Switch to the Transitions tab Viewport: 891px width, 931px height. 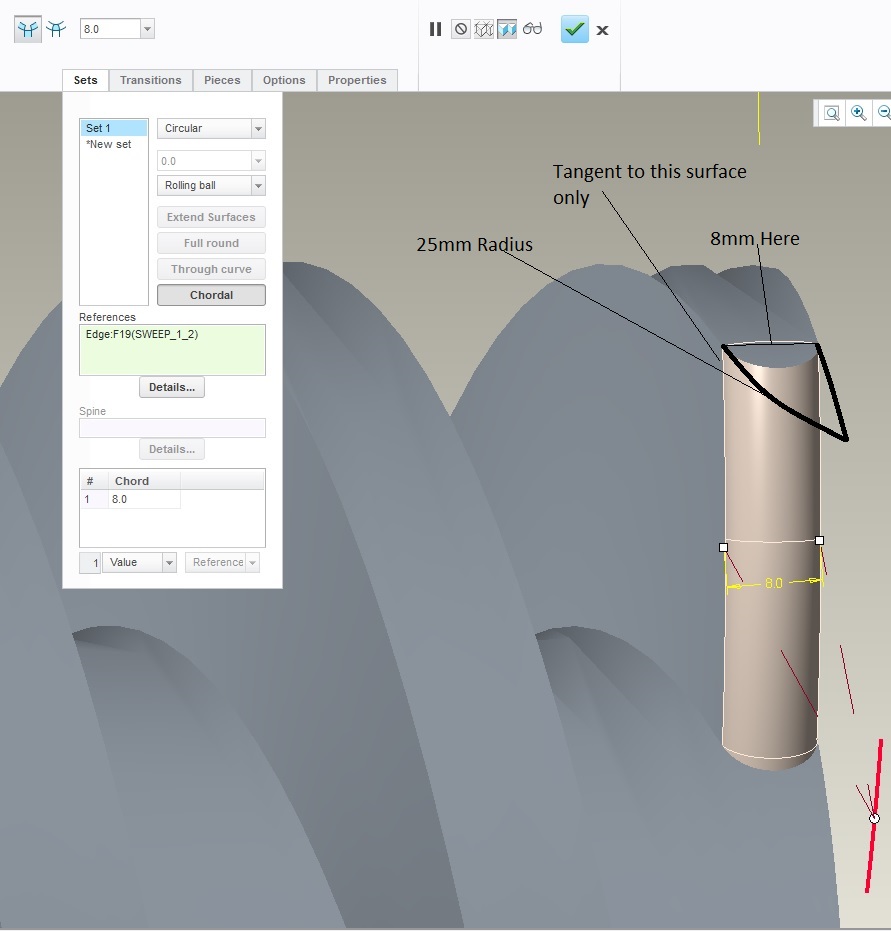(151, 80)
